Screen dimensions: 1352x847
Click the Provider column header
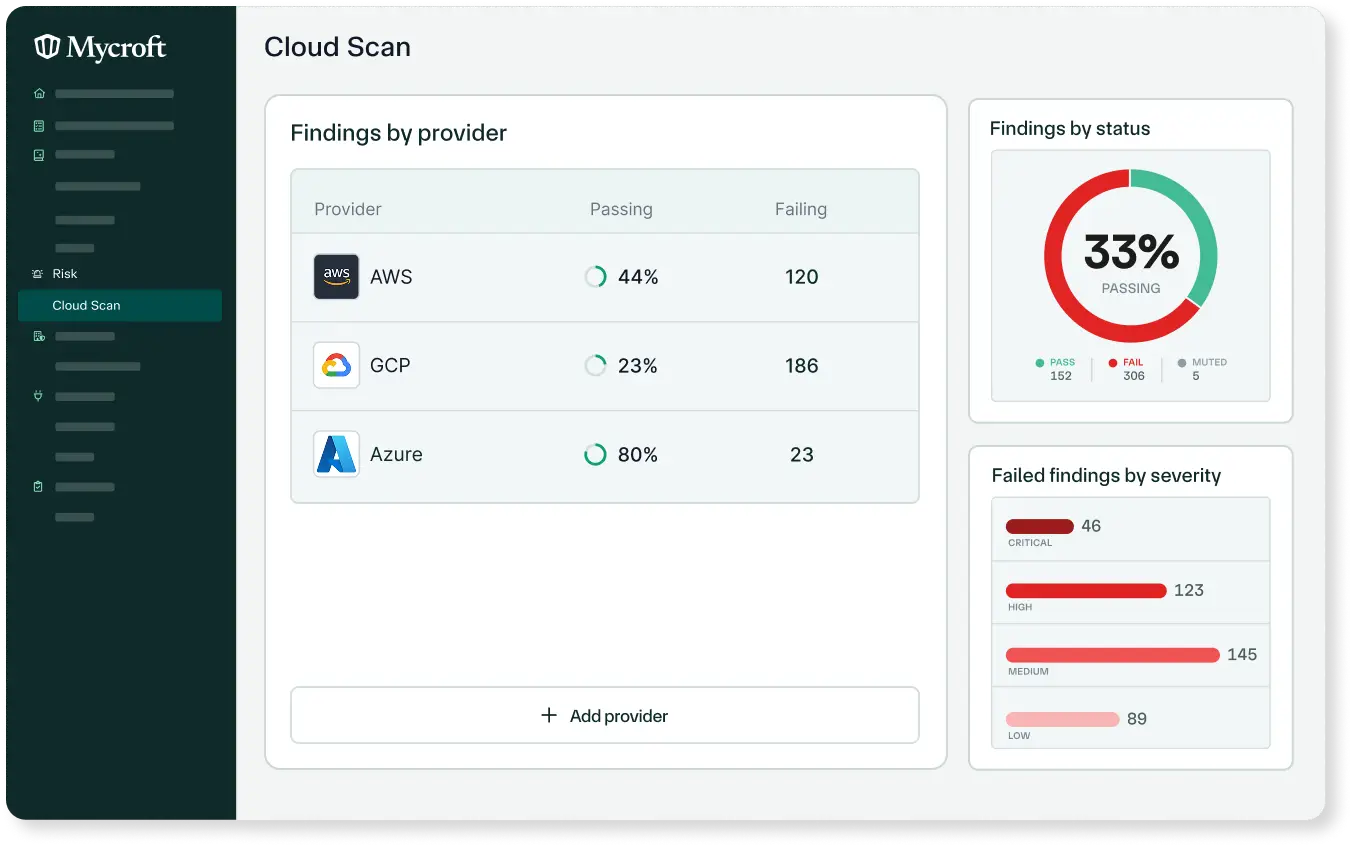click(348, 209)
